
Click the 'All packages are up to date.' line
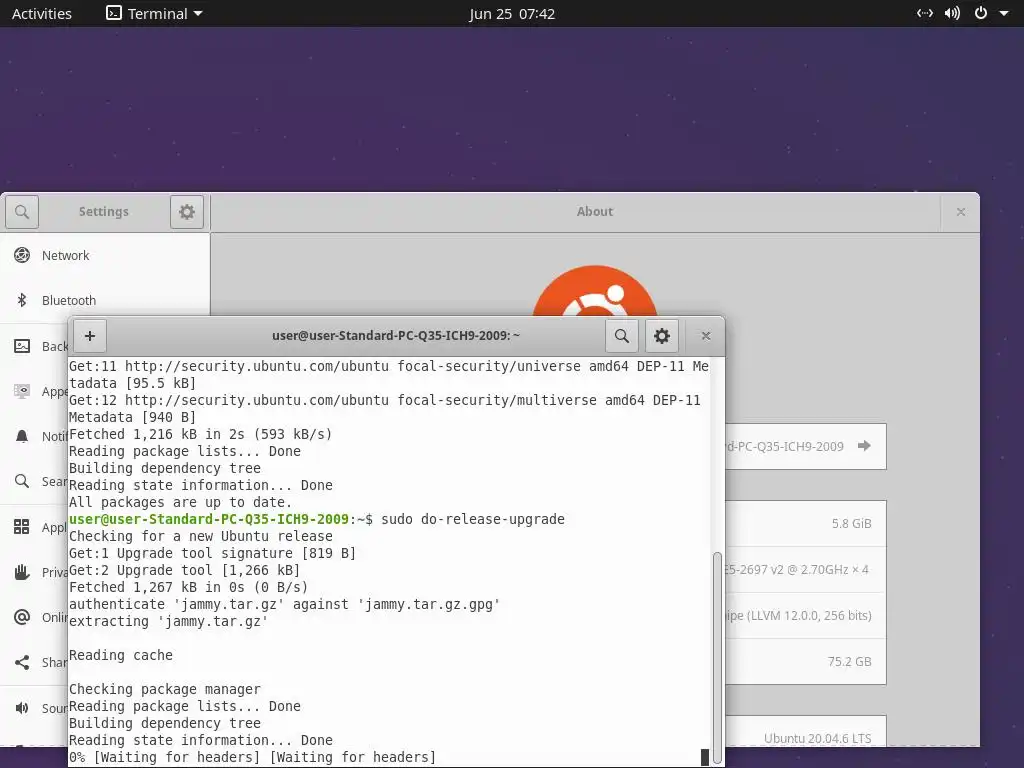coord(180,502)
